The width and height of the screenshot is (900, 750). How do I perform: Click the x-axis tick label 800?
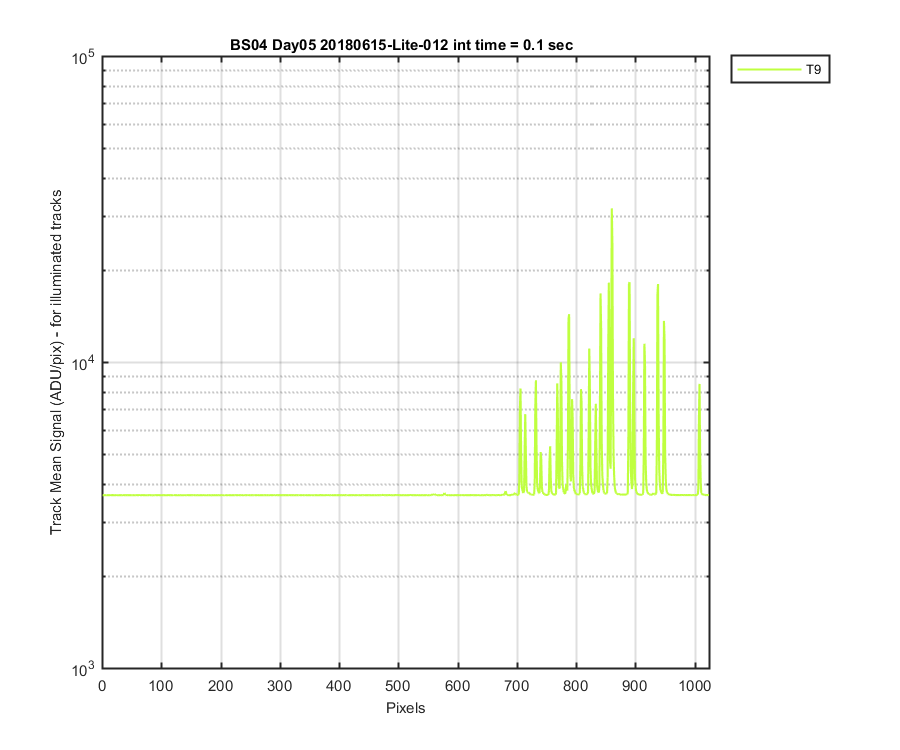tap(576, 686)
